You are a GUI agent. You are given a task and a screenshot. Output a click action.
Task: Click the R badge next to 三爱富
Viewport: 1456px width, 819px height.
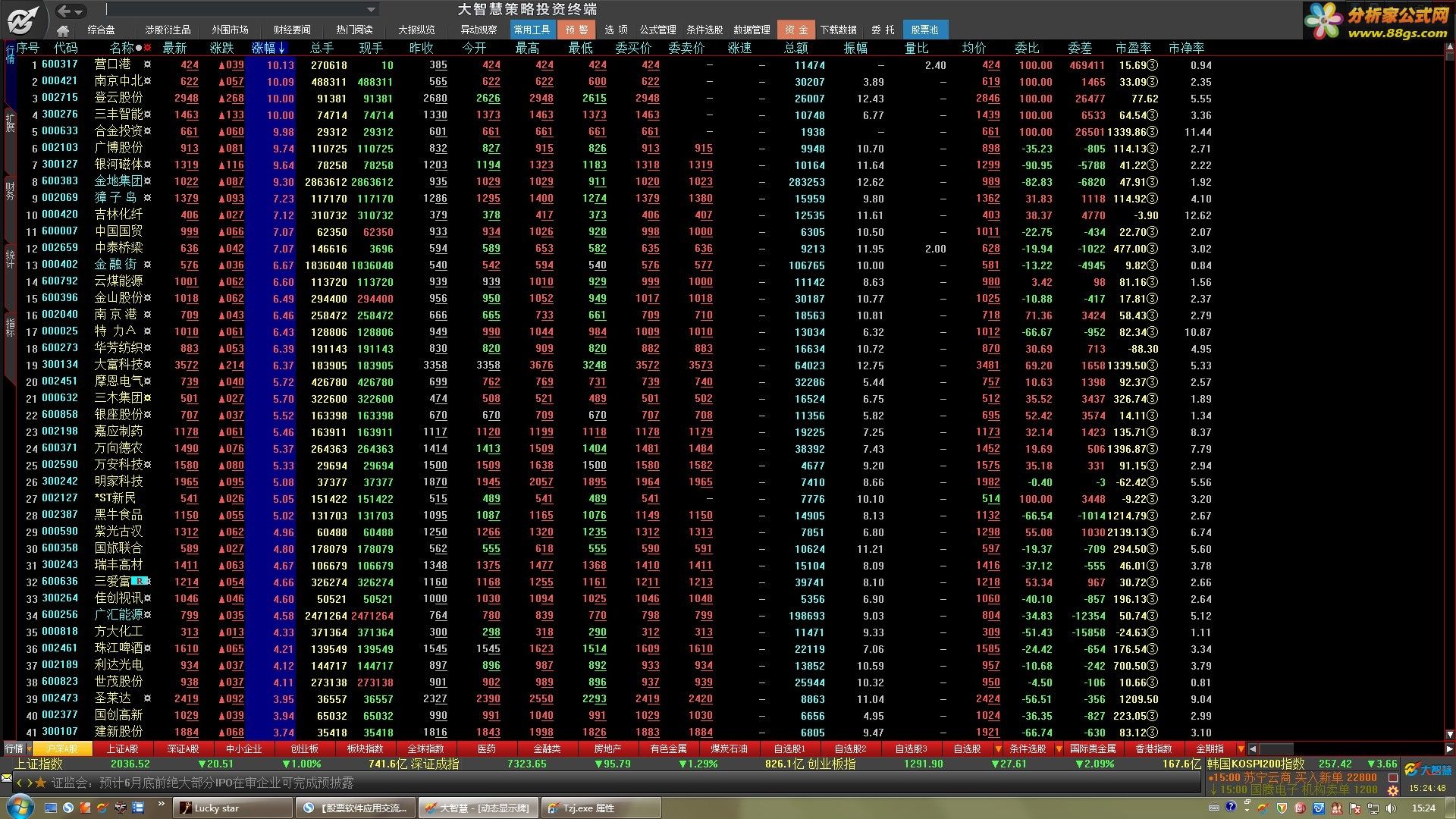point(140,581)
